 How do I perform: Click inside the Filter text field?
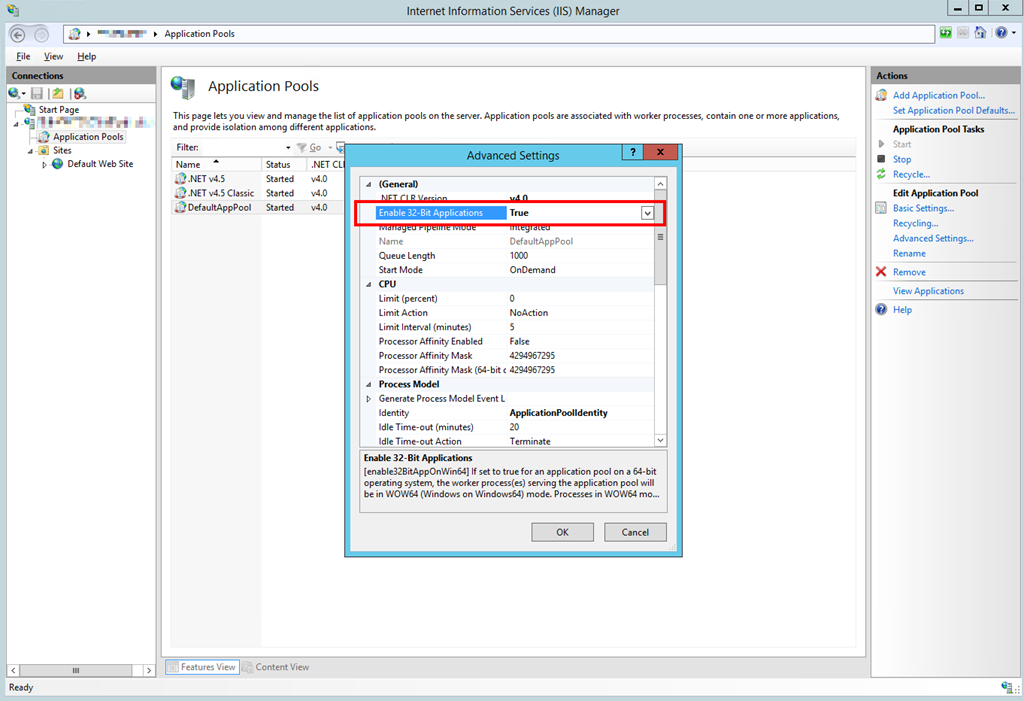pos(243,148)
